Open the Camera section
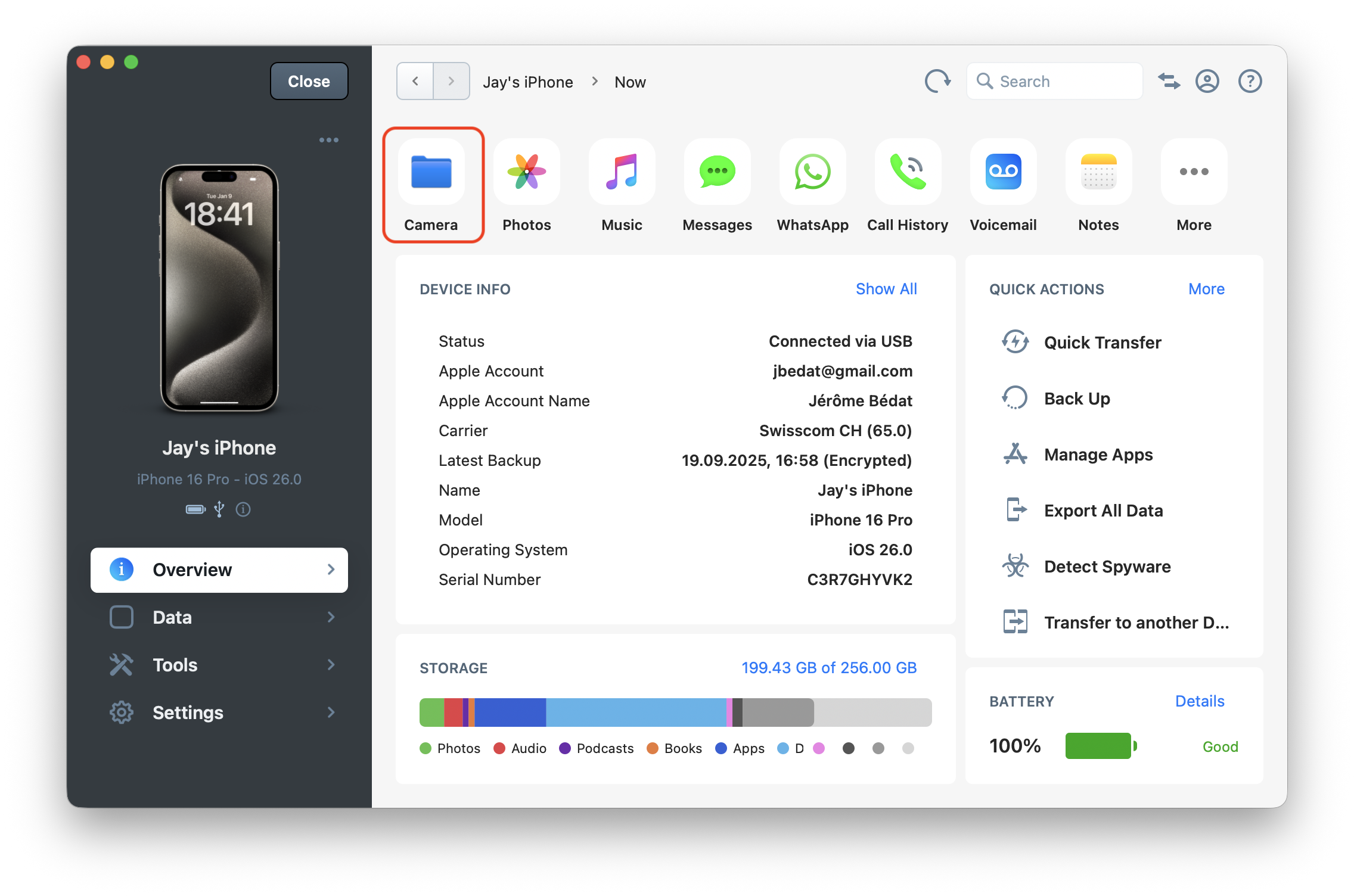The width and height of the screenshot is (1354, 896). point(432,185)
